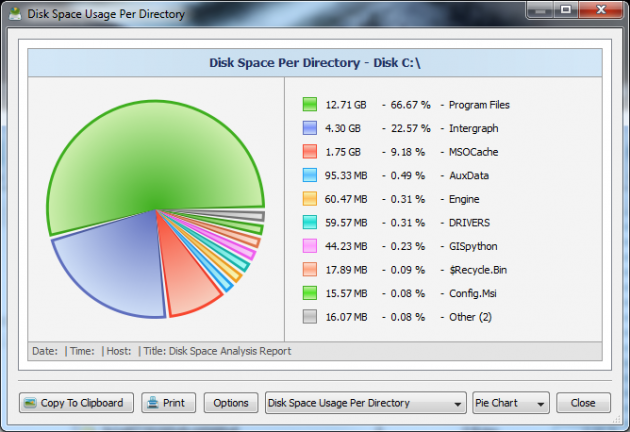630x432 pixels.
Task: Click the 'Other (2)' legend label
Action: 470,317
